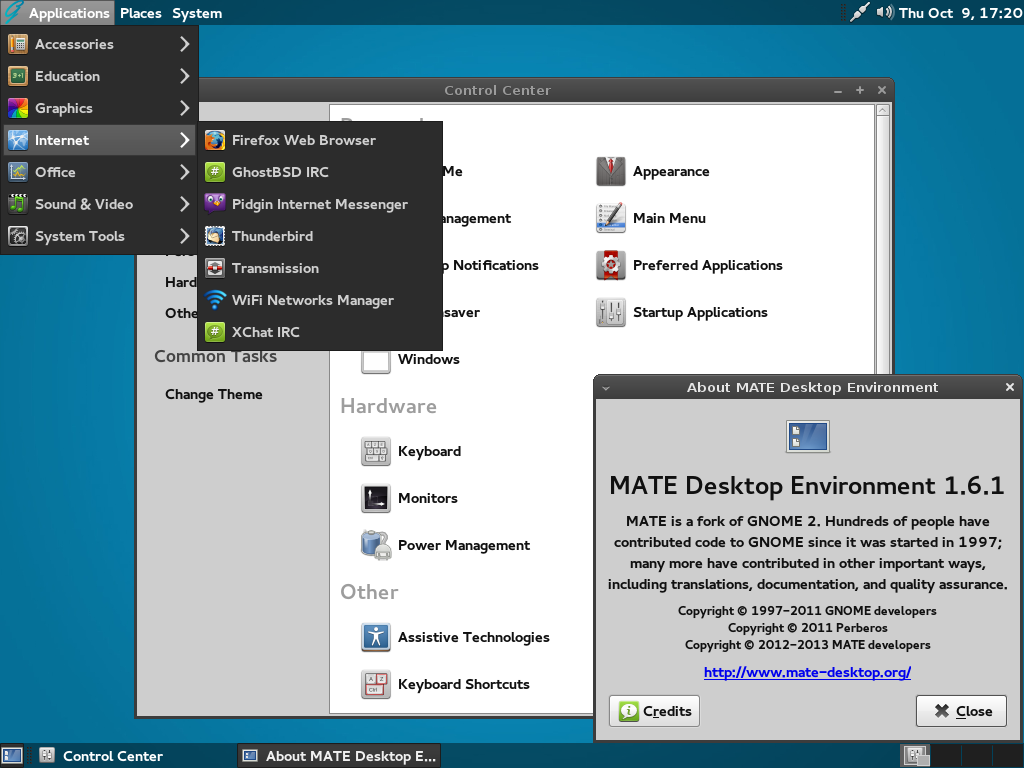Click the Accessories category icon

point(18,44)
